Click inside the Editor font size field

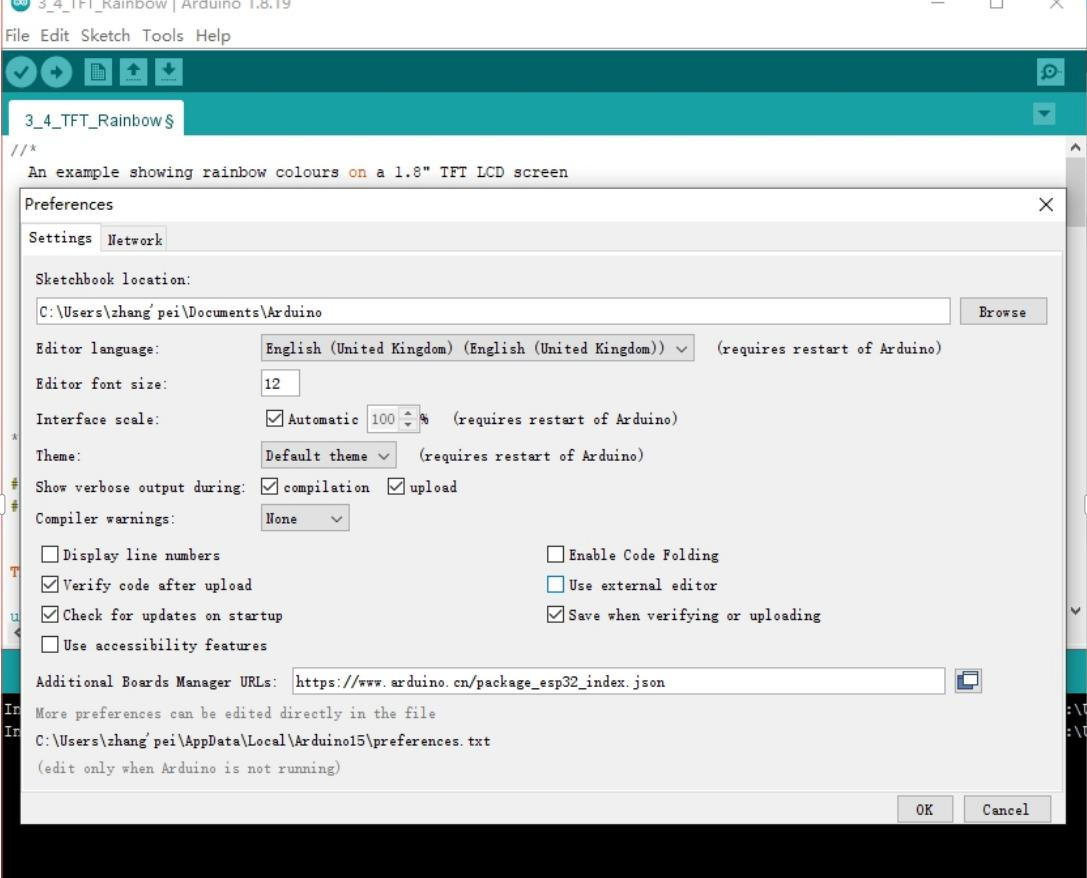tap(280, 384)
